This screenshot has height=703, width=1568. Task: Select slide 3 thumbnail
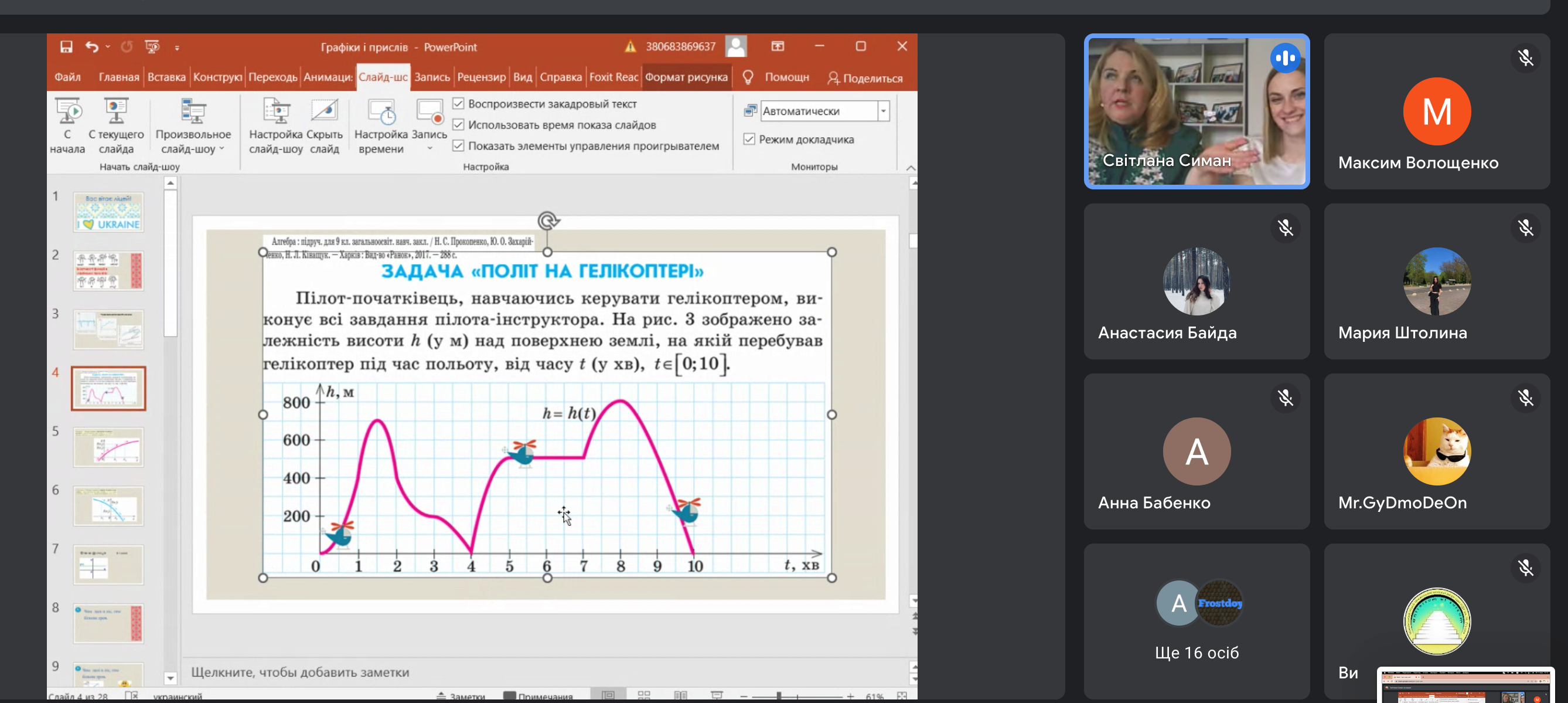[x=108, y=330]
